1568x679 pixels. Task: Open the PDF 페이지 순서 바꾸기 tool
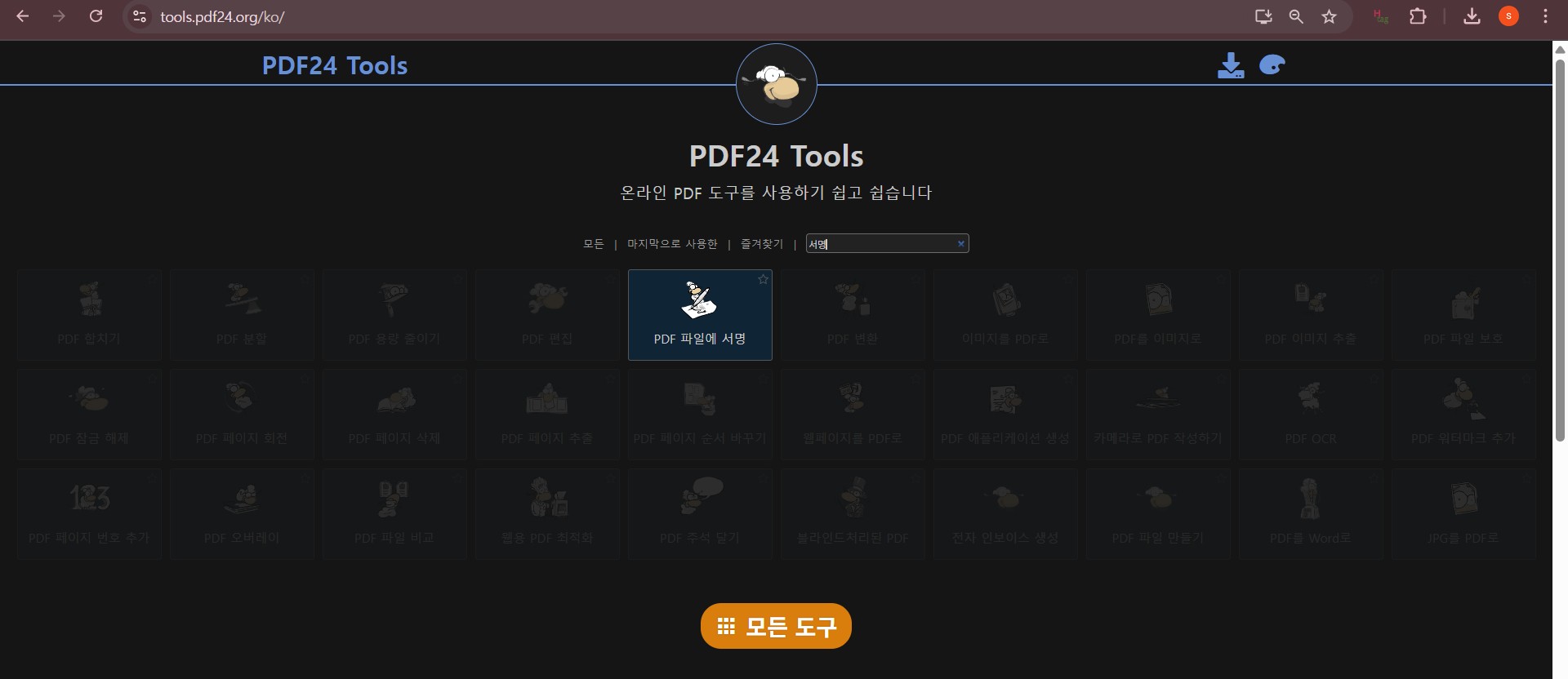(700, 415)
